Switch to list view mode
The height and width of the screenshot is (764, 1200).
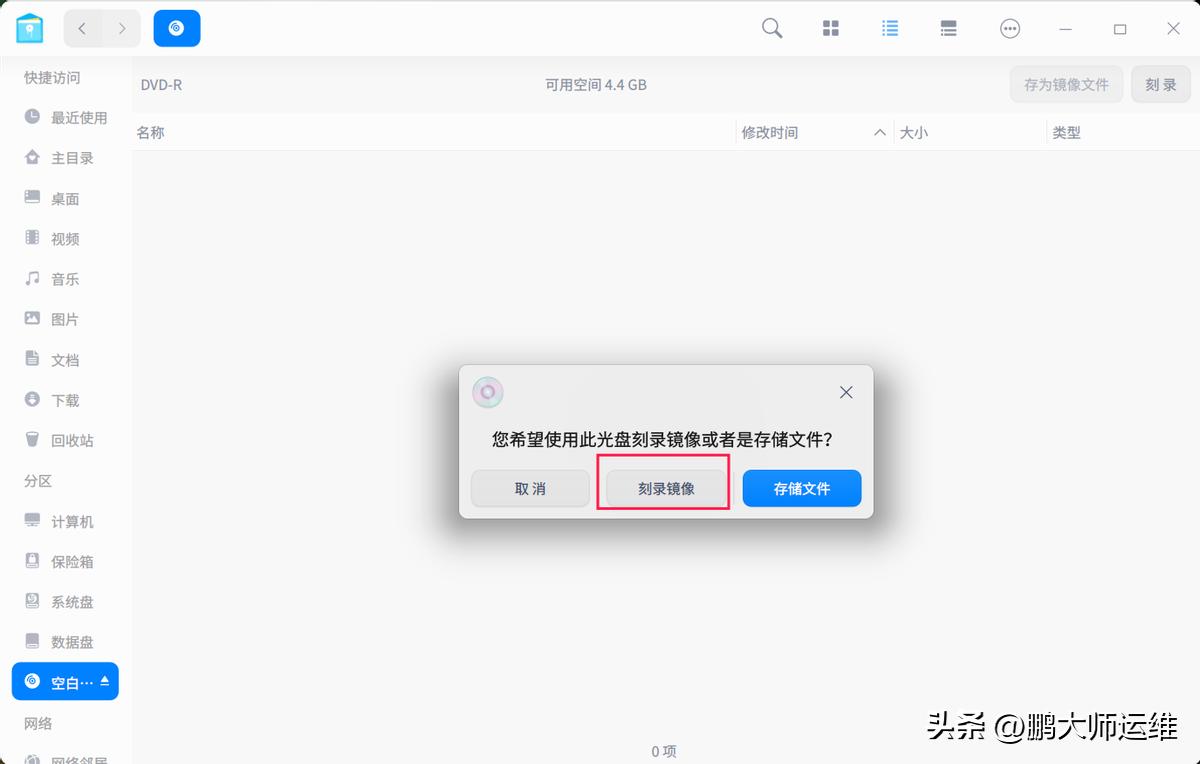tap(889, 28)
